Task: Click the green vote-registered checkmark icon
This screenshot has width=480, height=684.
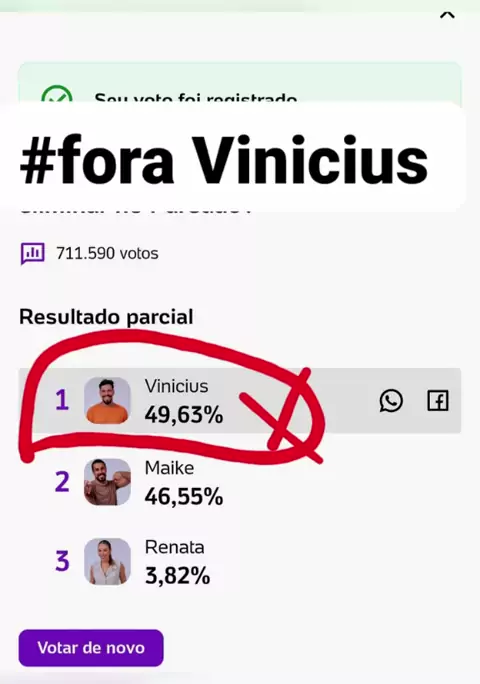Action: coord(57,95)
